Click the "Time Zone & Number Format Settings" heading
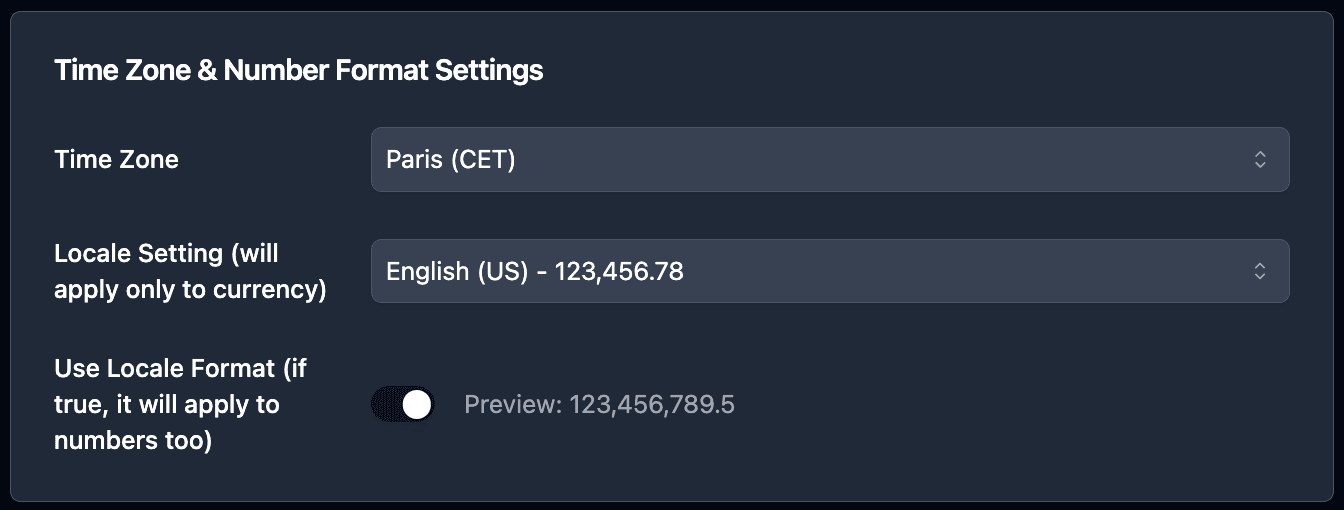This screenshot has height=510, width=1344. pos(298,71)
